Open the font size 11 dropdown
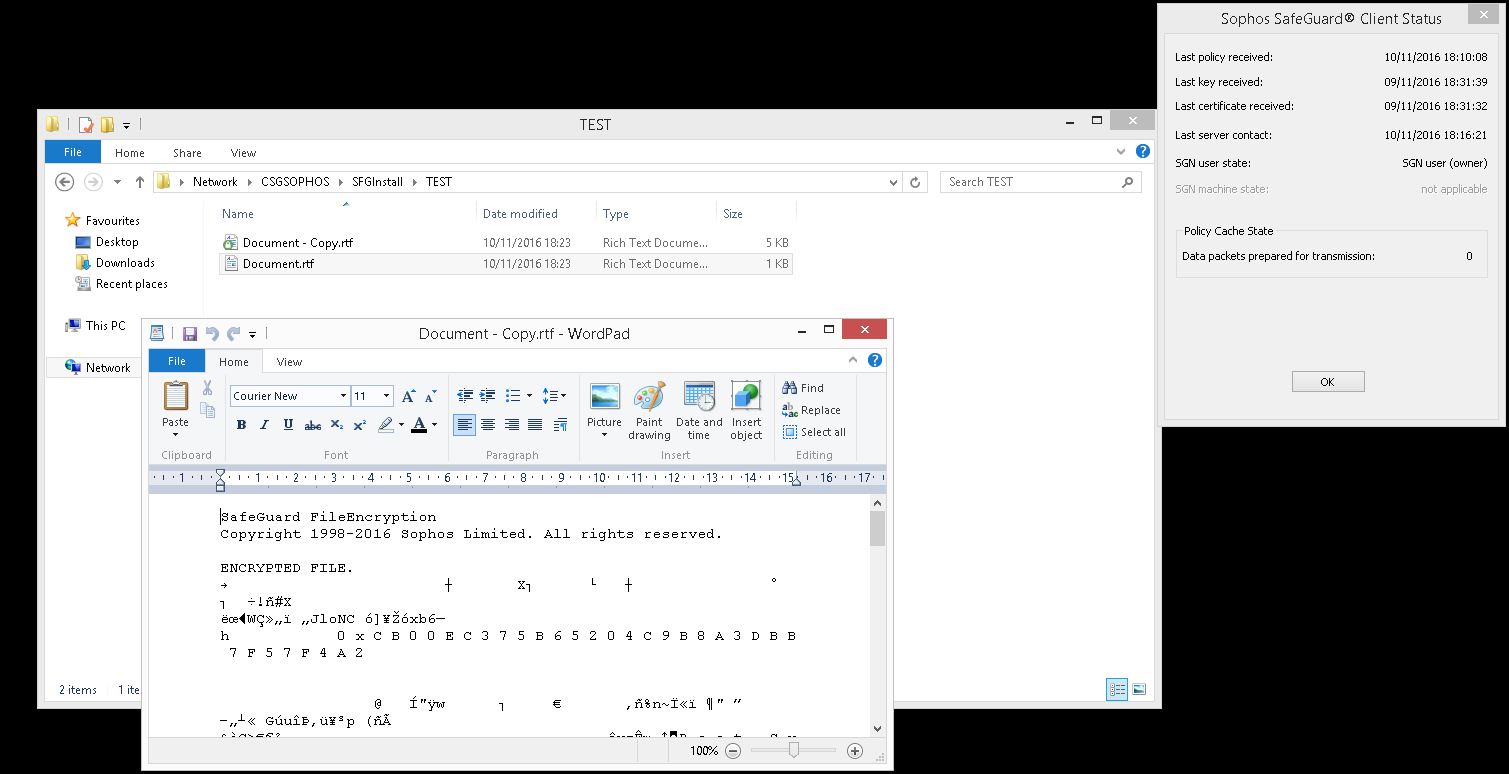Image resolution: width=1509 pixels, height=774 pixels. click(x=387, y=396)
